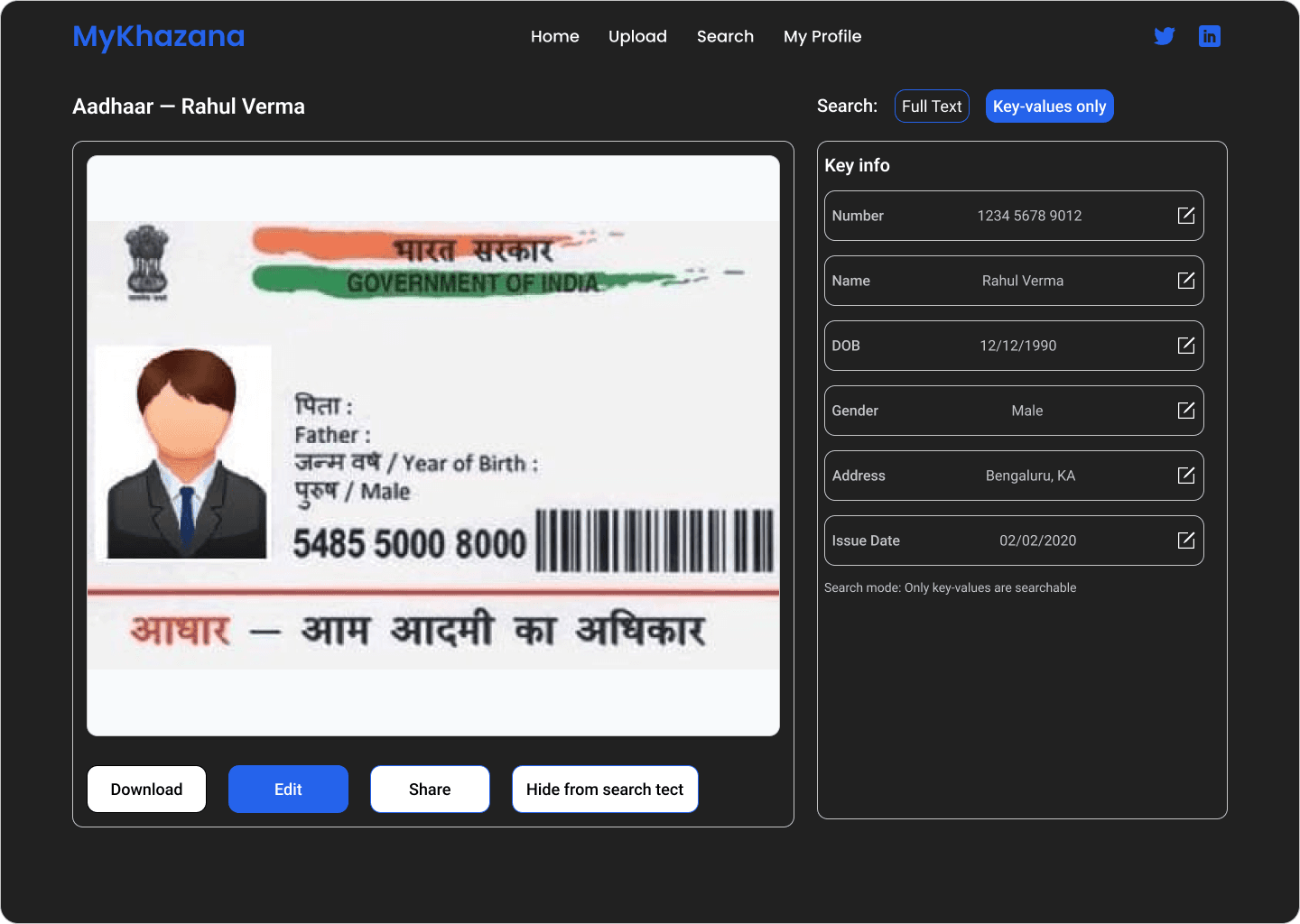Open the LinkedIn icon link

click(x=1210, y=36)
